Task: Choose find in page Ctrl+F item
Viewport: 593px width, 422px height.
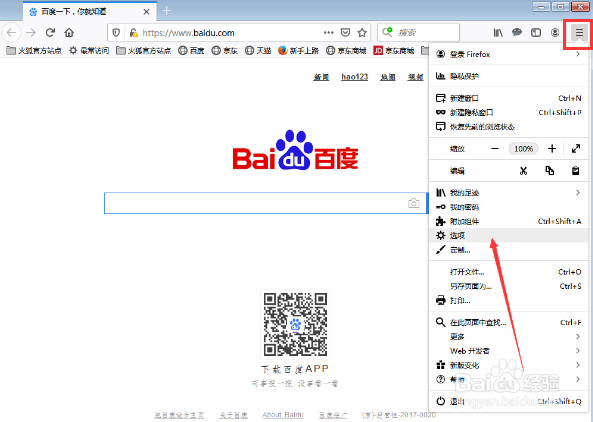Action: 508,323
